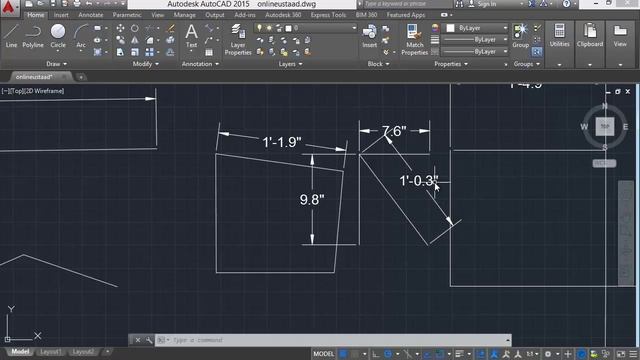This screenshot has width=640, height=360.
Task: Open the Parametric ribbon tab
Action: 127,15
